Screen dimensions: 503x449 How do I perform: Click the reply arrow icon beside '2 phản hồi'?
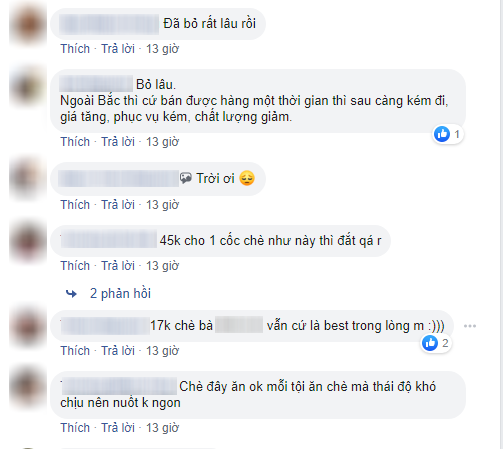tap(71, 294)
